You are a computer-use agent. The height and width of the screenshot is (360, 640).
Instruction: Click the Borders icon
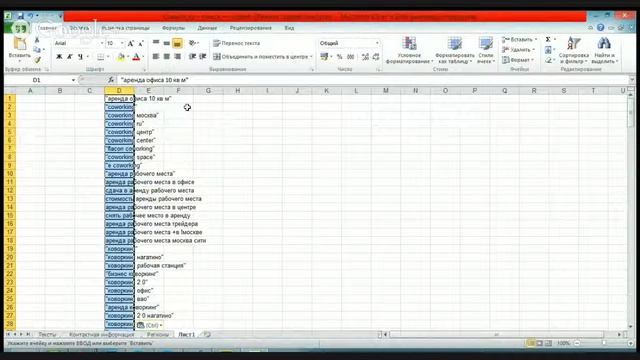(100, 57)
